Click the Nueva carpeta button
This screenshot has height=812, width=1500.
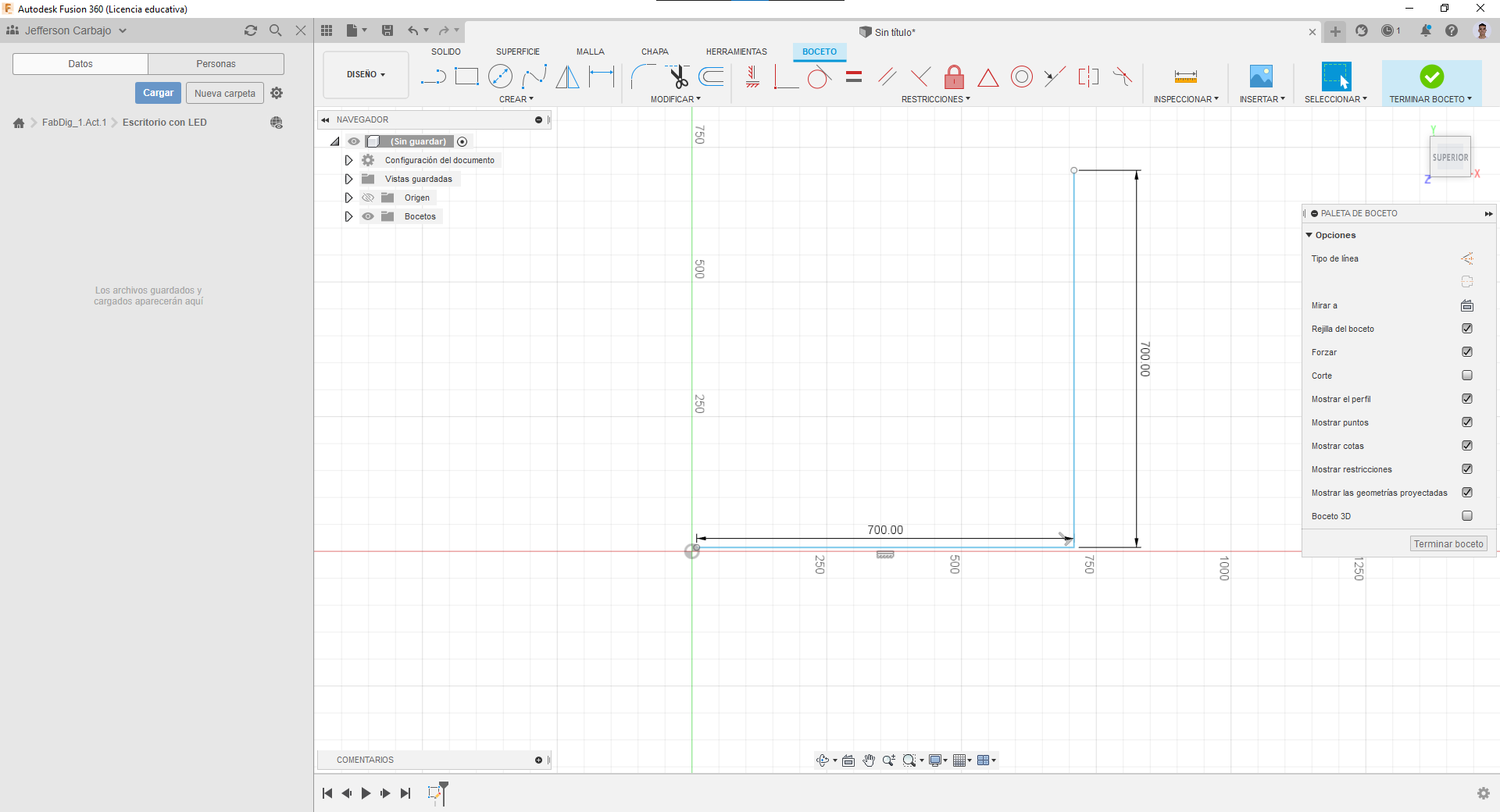[x=225, y=93]
